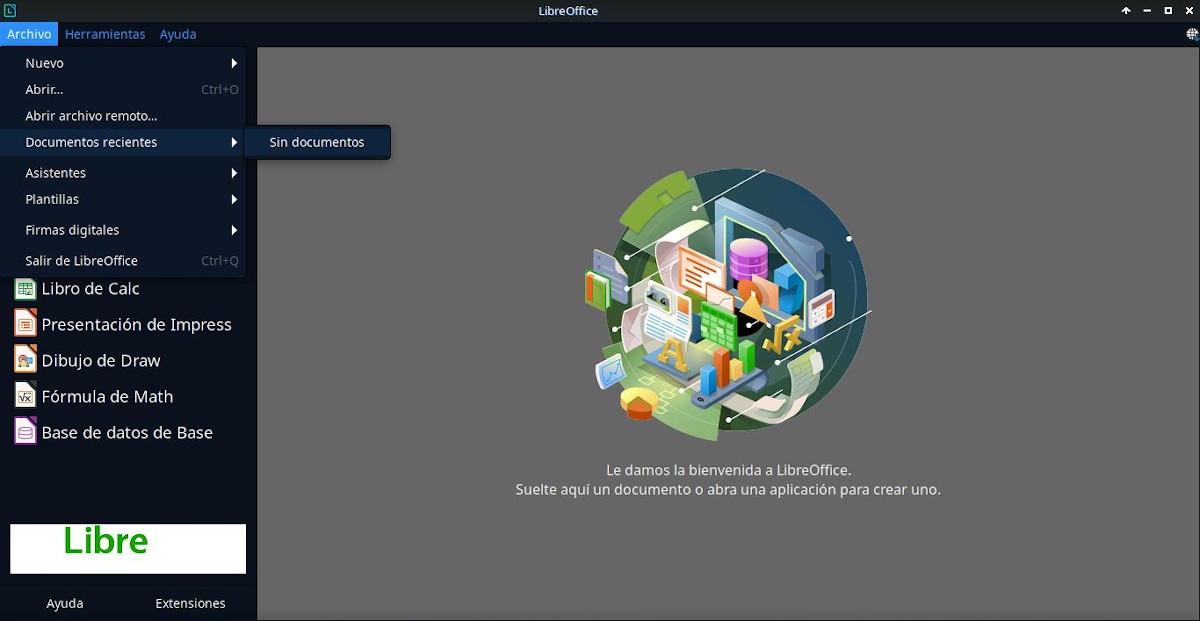Click the green Libre logo
The image size is (1200, 621).
(x=127, y=547)
